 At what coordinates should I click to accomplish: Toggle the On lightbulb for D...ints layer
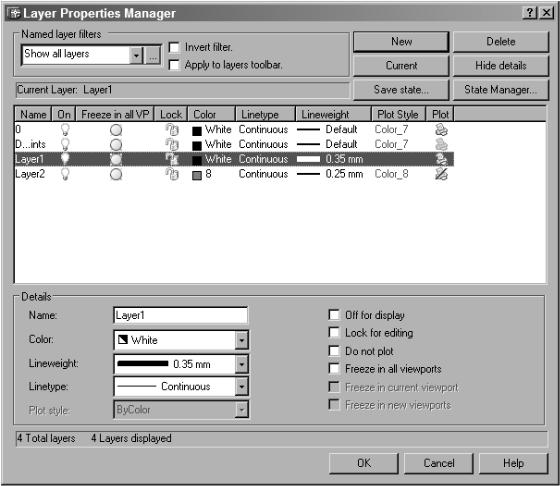(x=65, y=145)
